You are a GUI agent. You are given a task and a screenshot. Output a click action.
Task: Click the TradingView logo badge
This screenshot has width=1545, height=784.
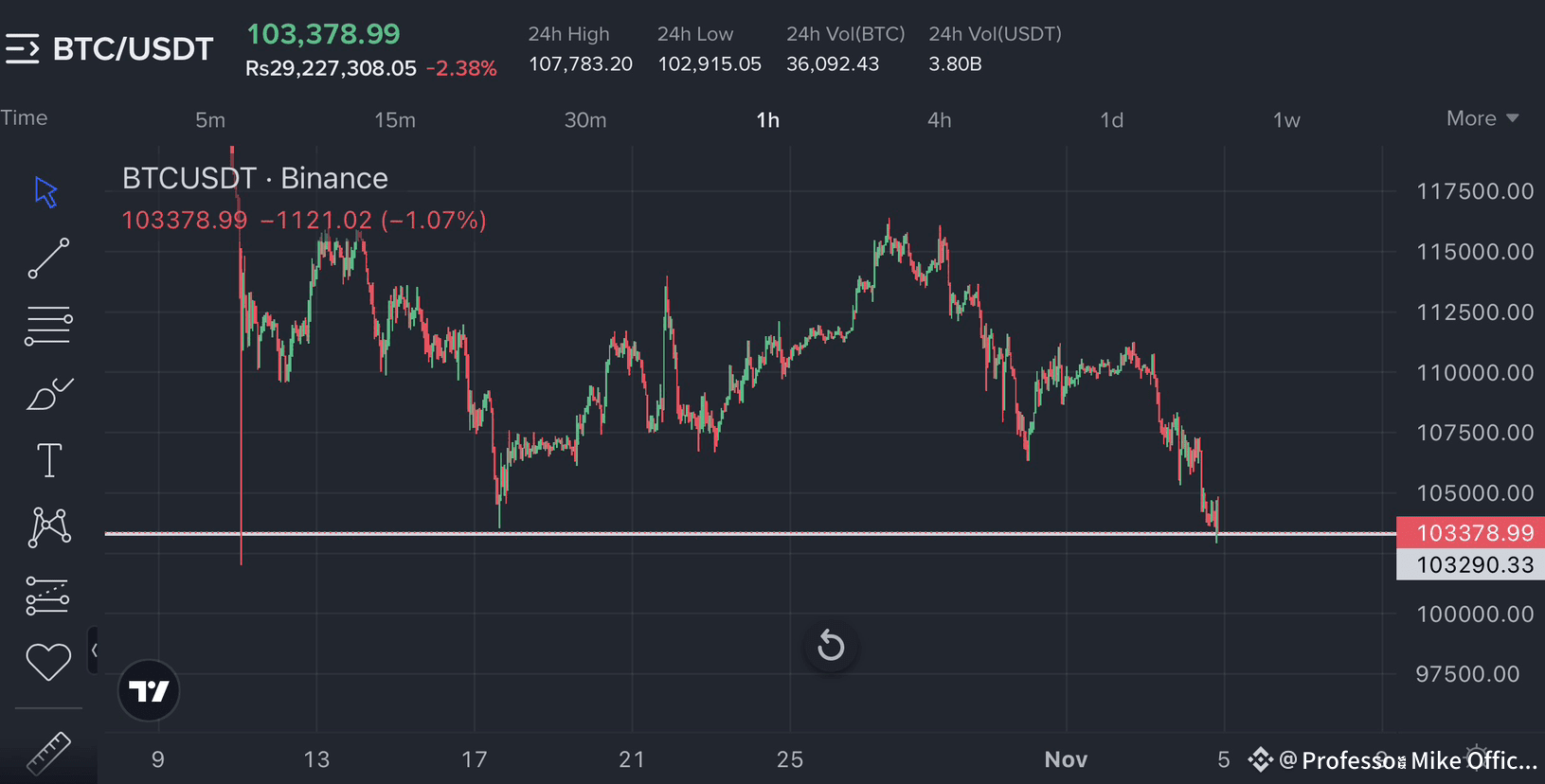[x=149, y=690]
